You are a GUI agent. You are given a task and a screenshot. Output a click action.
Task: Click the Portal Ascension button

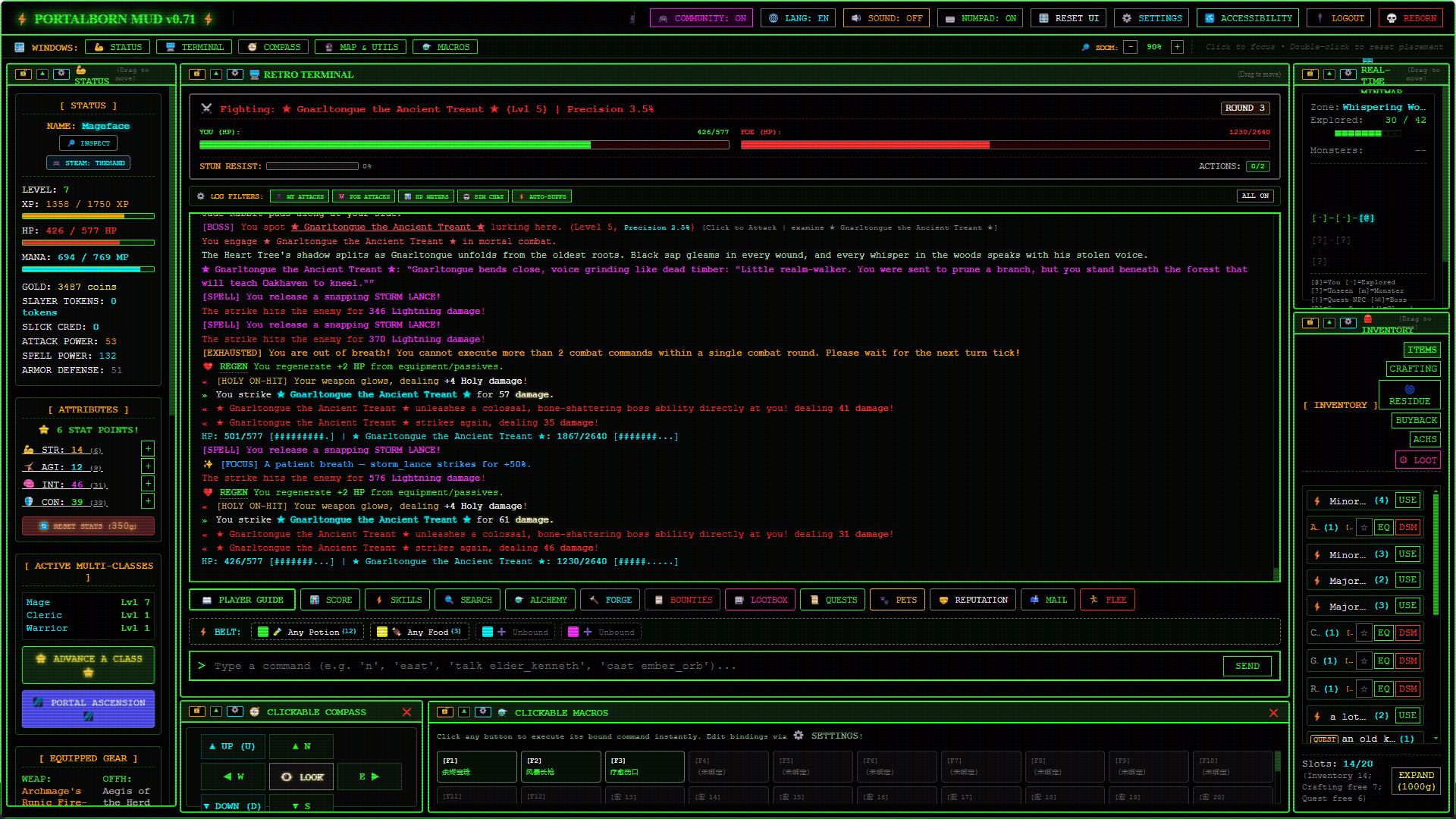pyautogui.click(x=89, y=709)
